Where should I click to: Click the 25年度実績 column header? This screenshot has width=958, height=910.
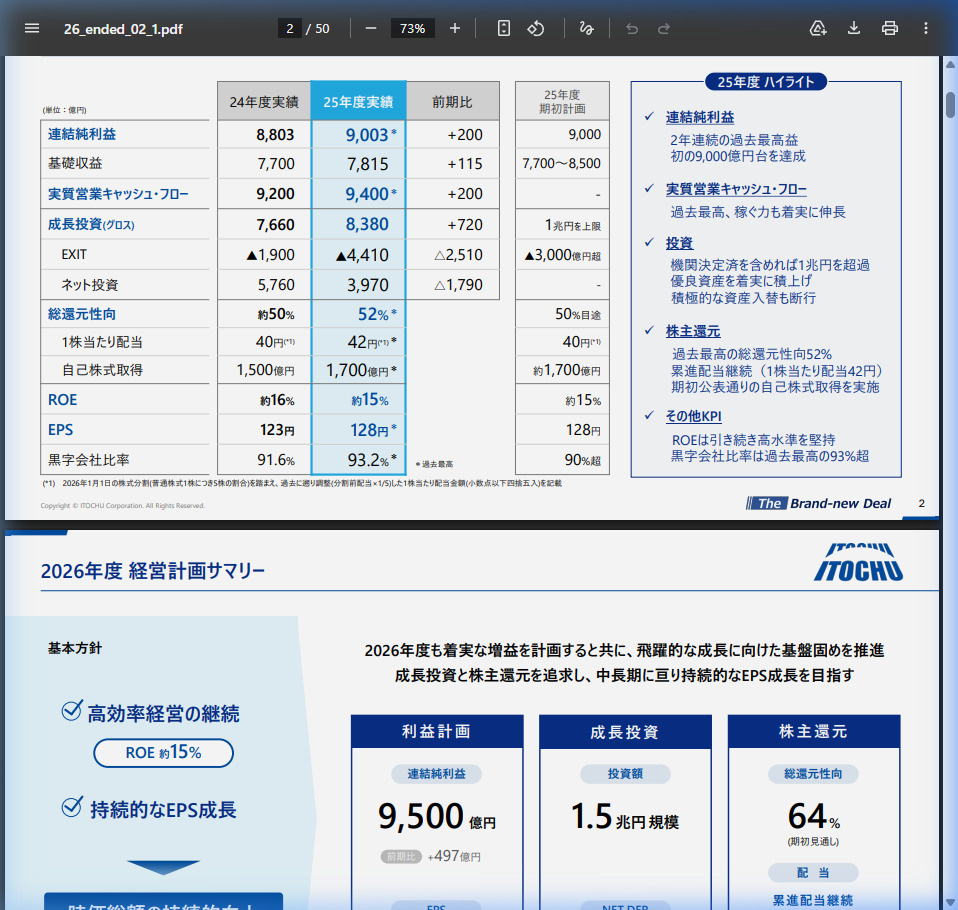coord(358,101)
